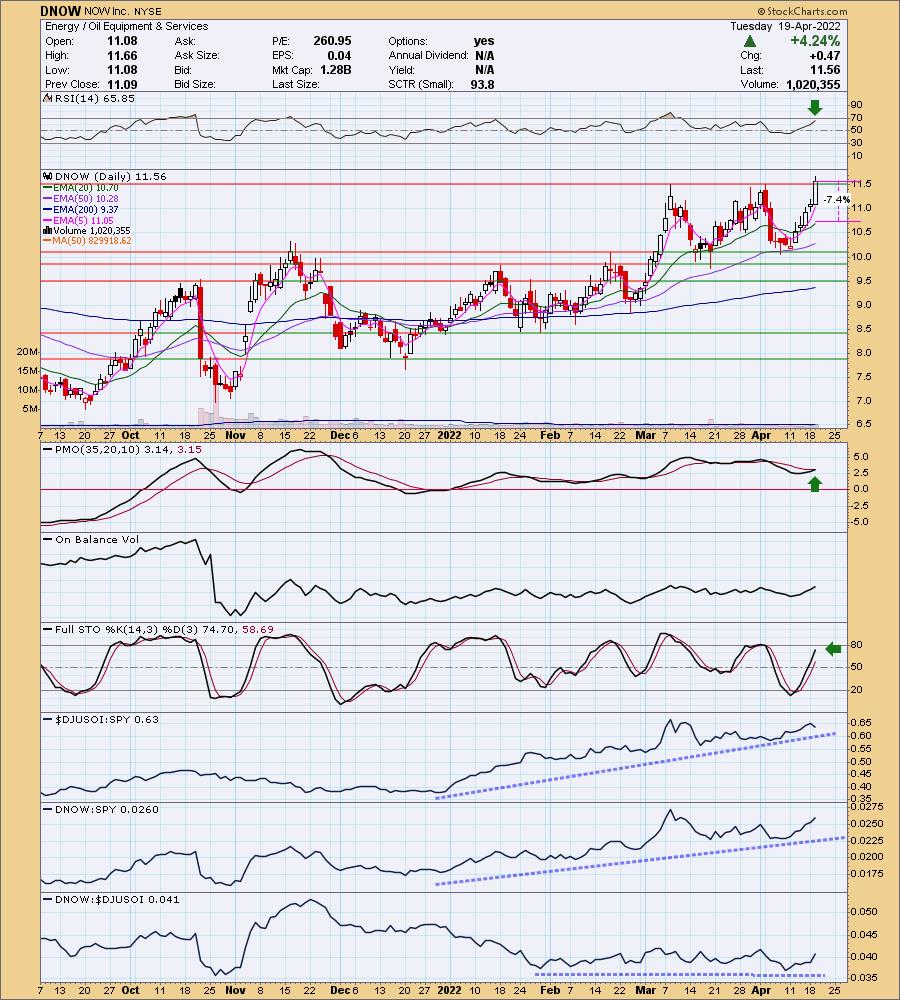
Task: Click the 'DNOW:$DJUSOI 0.041' panel label
Action: click(x=117, y=900)
